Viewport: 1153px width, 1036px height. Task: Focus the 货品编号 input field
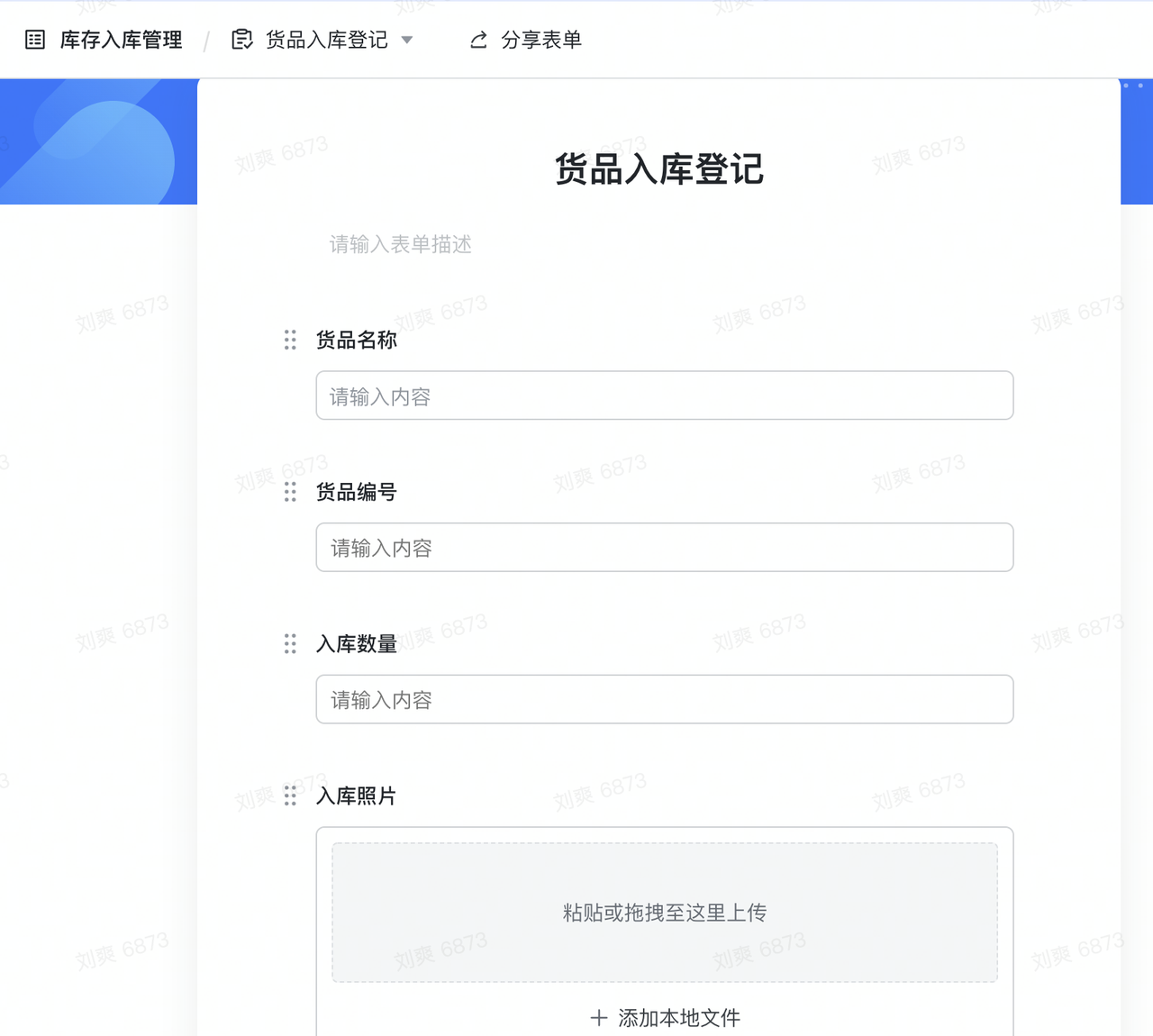[x=664, y=548]
